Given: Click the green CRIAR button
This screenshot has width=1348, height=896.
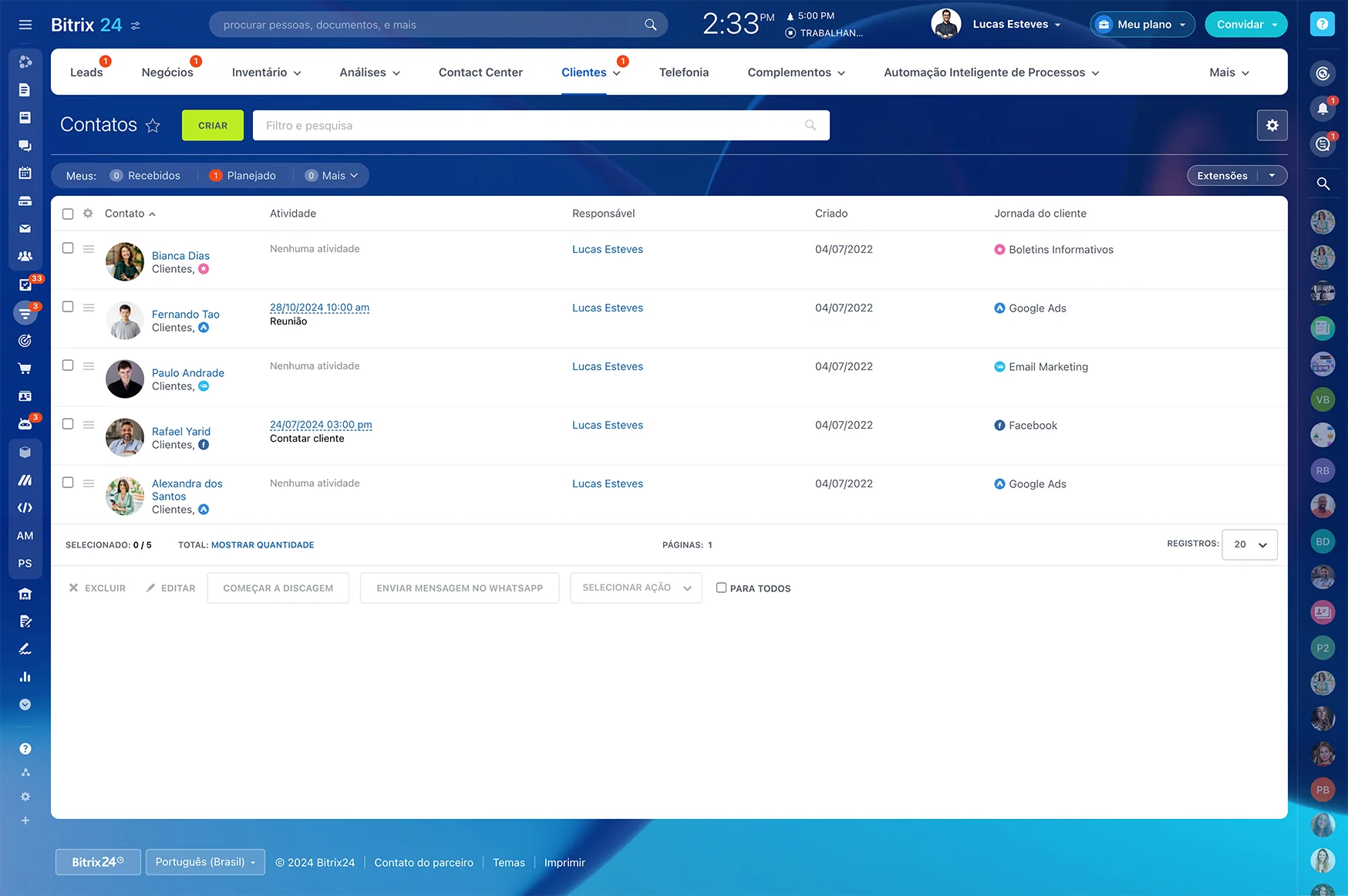Looking at the screenshot, I should pyautogui.click(x=212, y=125).
